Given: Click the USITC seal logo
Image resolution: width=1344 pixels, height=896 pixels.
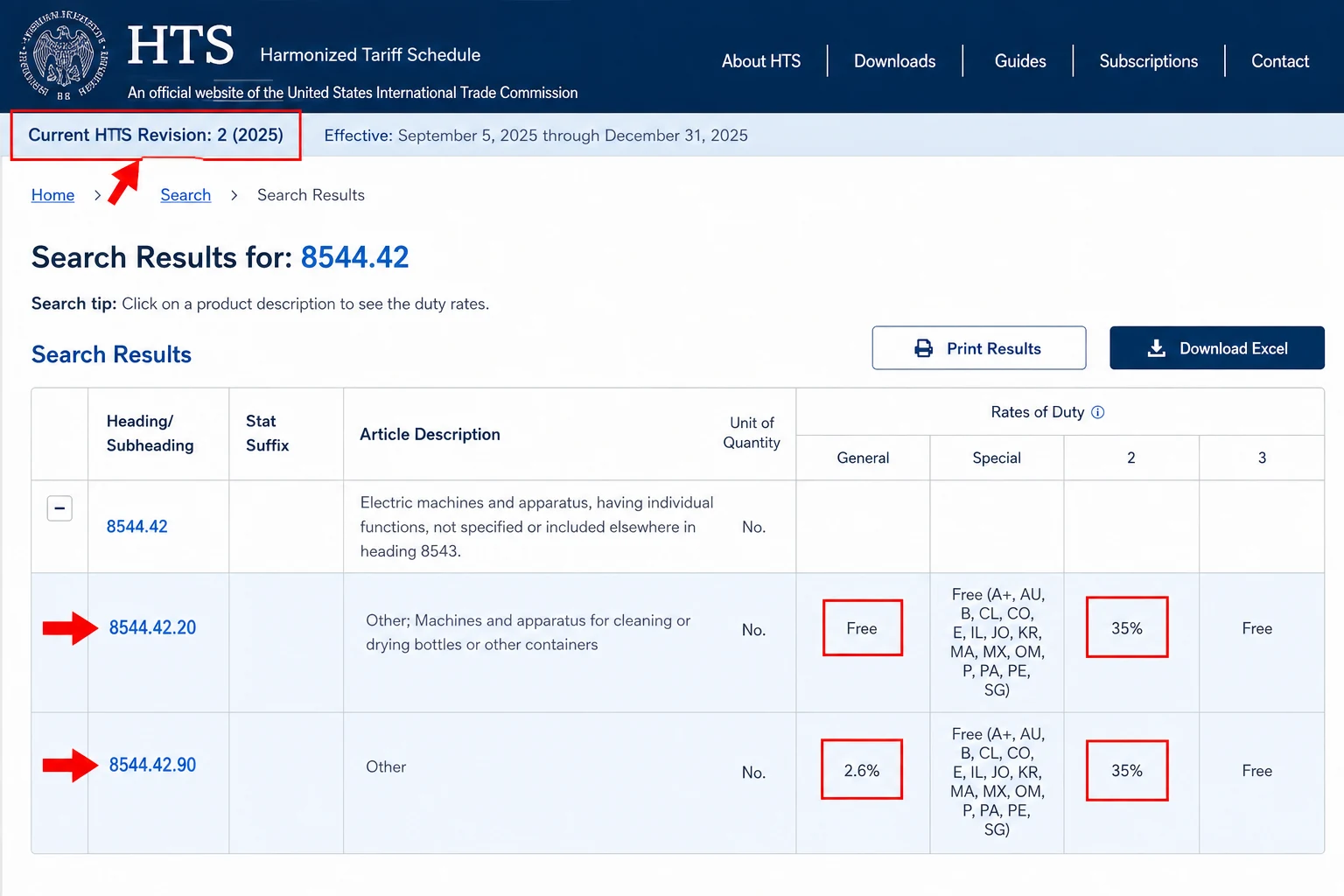Looking at the screenshot, I should 64,56.
